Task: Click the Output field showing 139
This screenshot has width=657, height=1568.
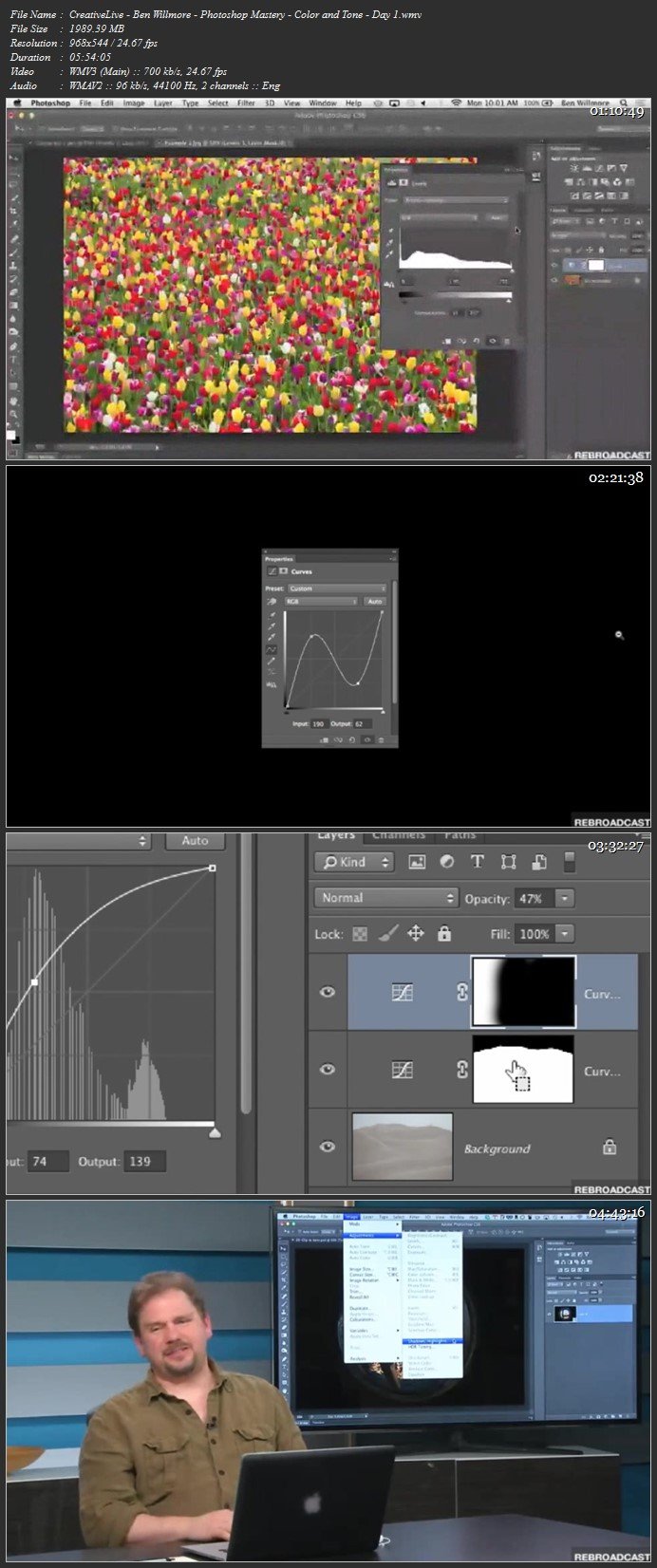Action: tap(145, 1162)
